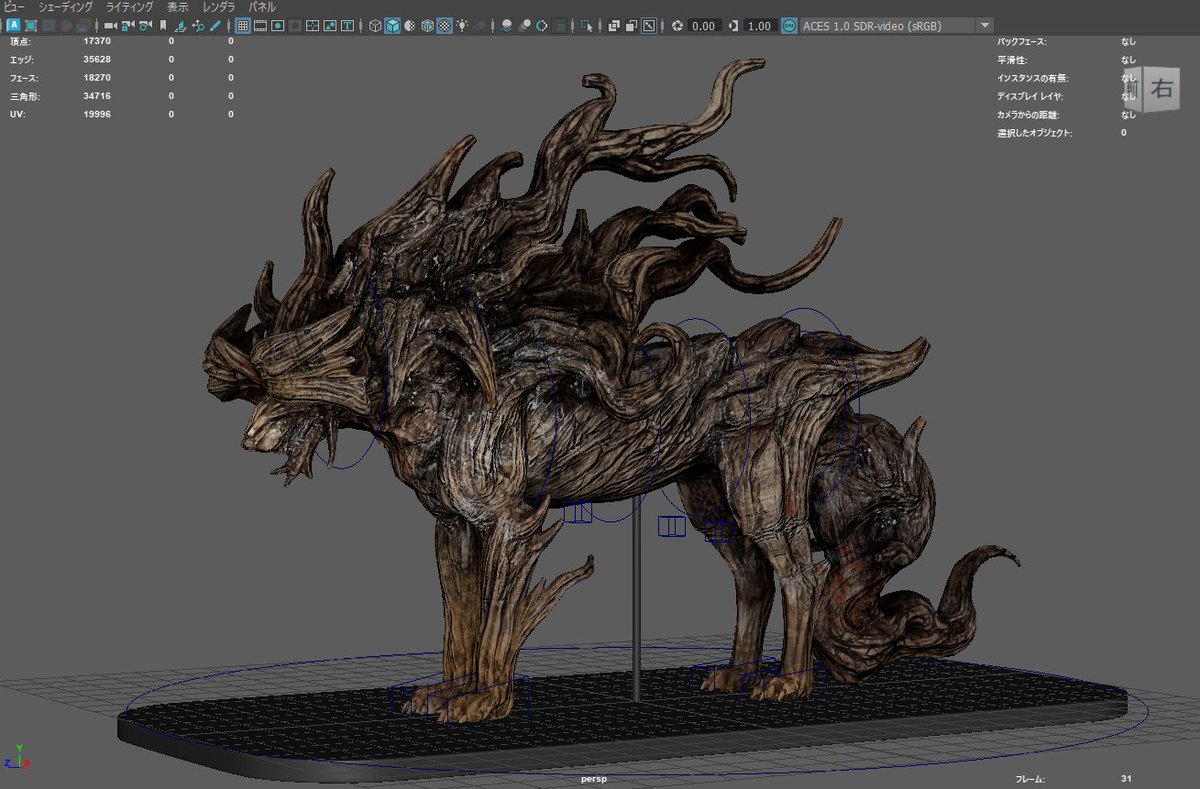This screenshot has height=789, width=1200.
Task: Click the exposure reset icon
Action: [677, 25]
